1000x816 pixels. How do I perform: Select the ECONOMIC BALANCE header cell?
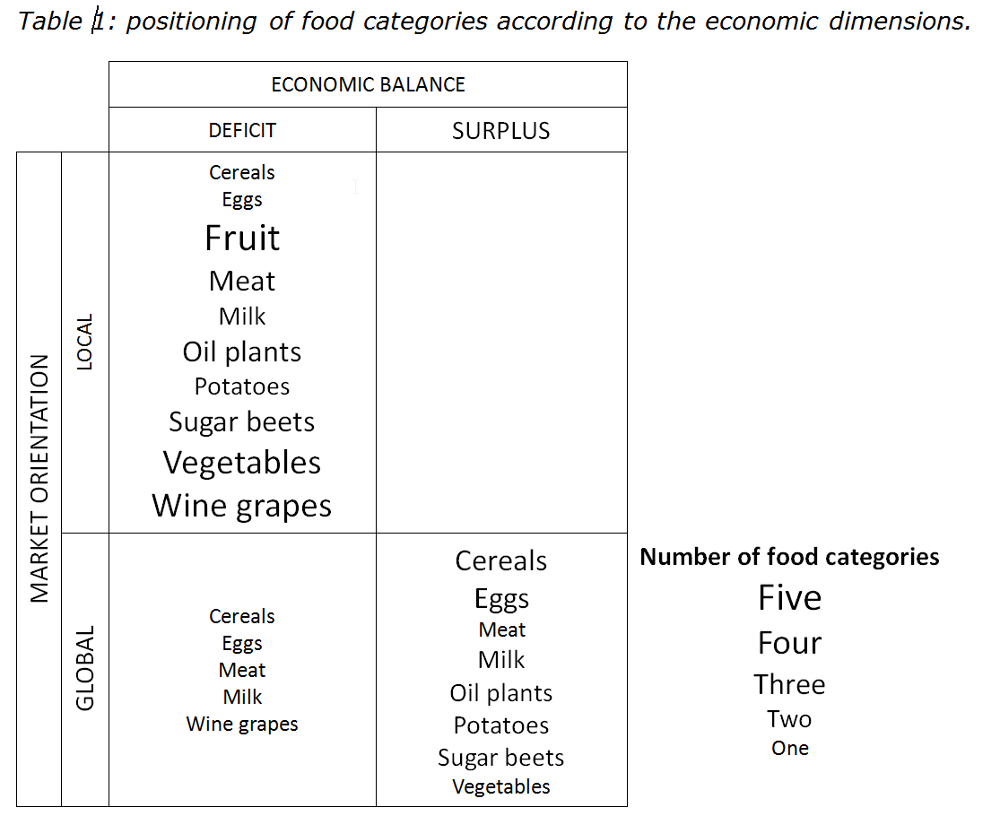pos(368,85)
